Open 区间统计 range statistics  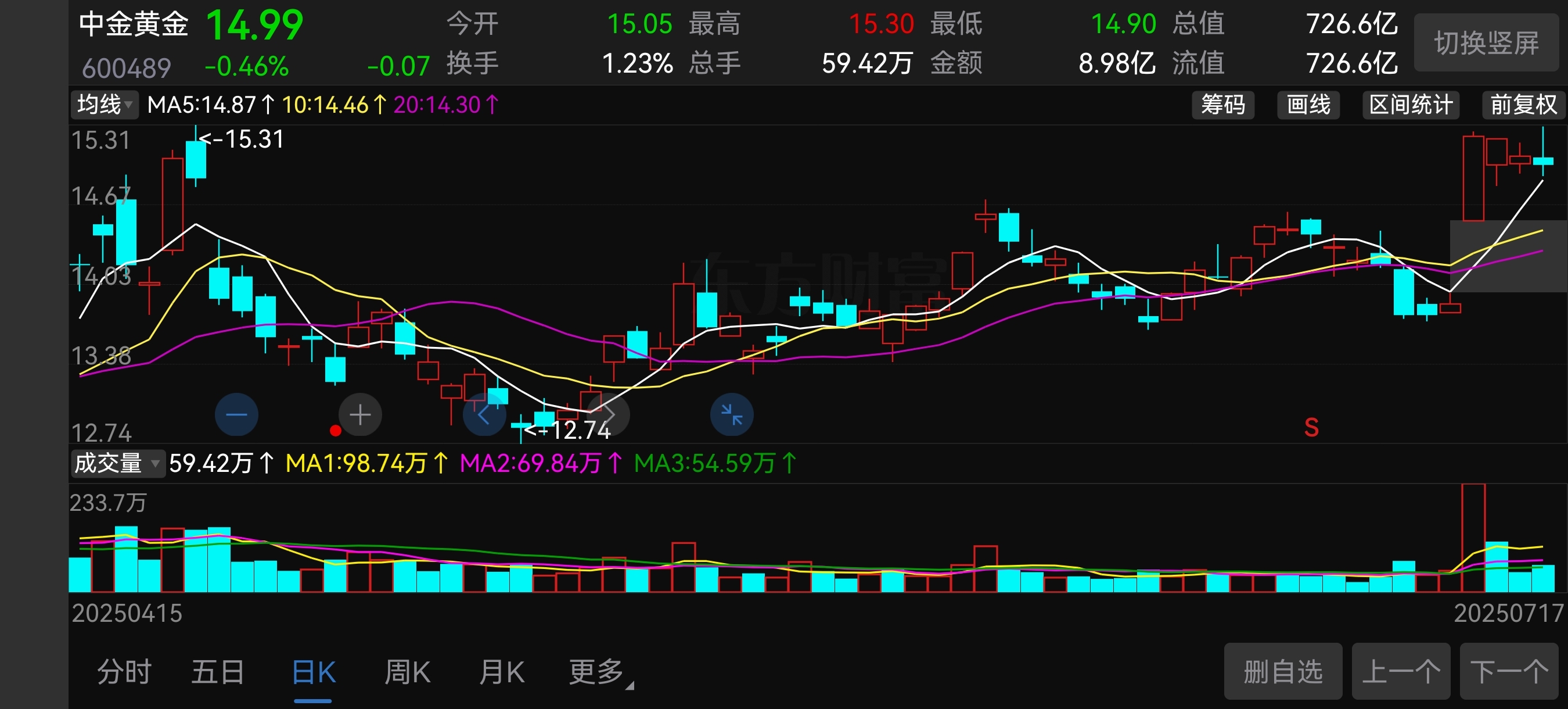coord(1411,105)
